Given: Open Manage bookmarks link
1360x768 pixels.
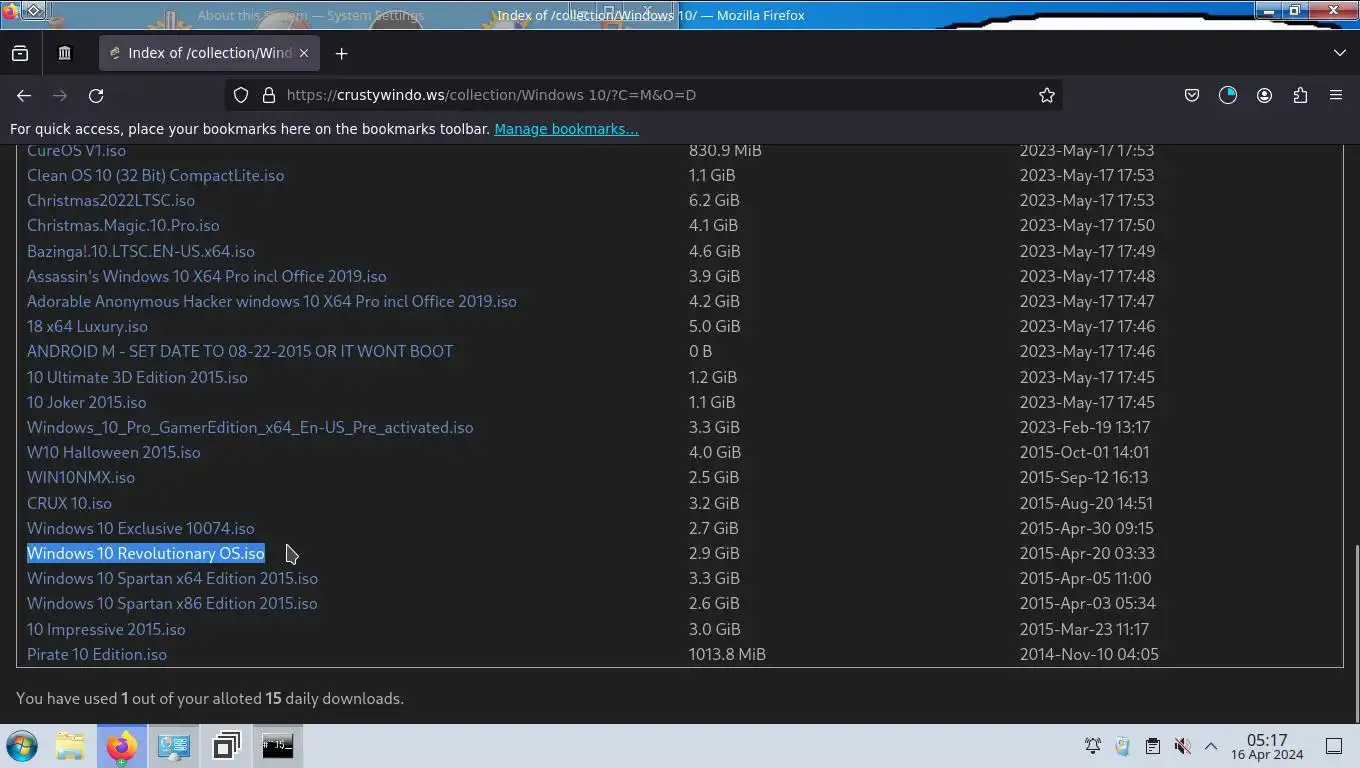Looking at the screenshot, I should click(x=566, y=129).
